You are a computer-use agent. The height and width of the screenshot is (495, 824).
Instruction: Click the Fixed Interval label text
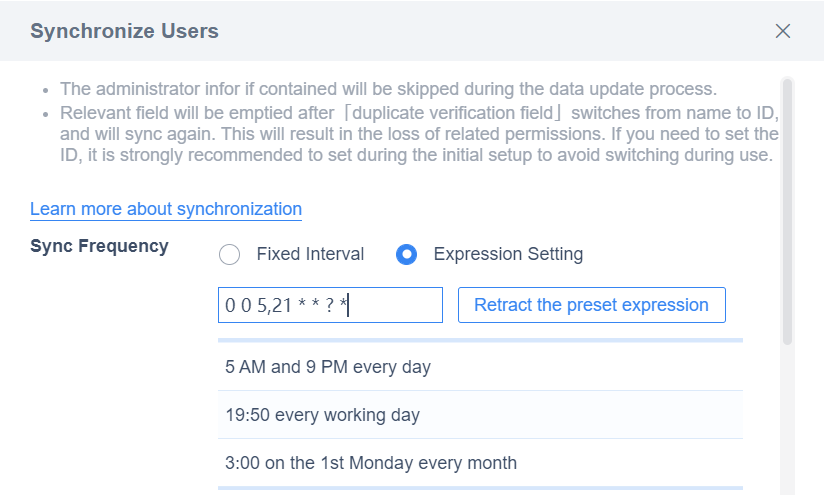310,254
